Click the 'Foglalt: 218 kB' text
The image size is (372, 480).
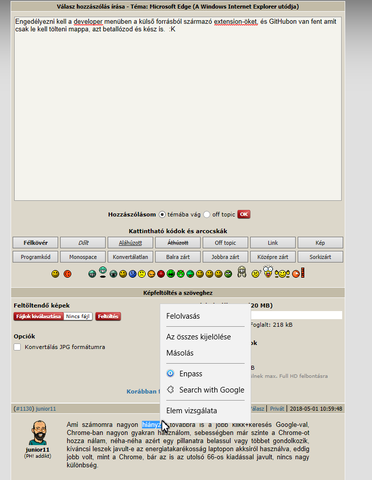[x=271, y=325]
